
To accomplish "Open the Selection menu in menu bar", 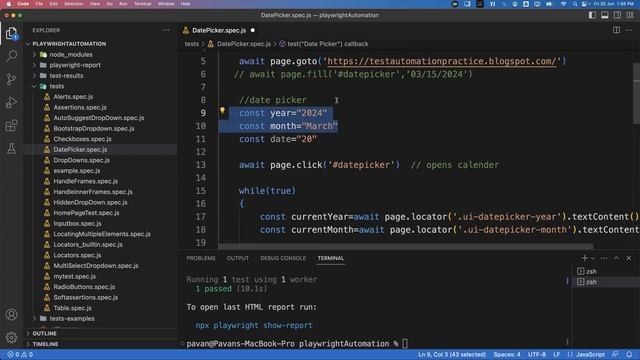I will pyautogui.click(x=73, y=4).
